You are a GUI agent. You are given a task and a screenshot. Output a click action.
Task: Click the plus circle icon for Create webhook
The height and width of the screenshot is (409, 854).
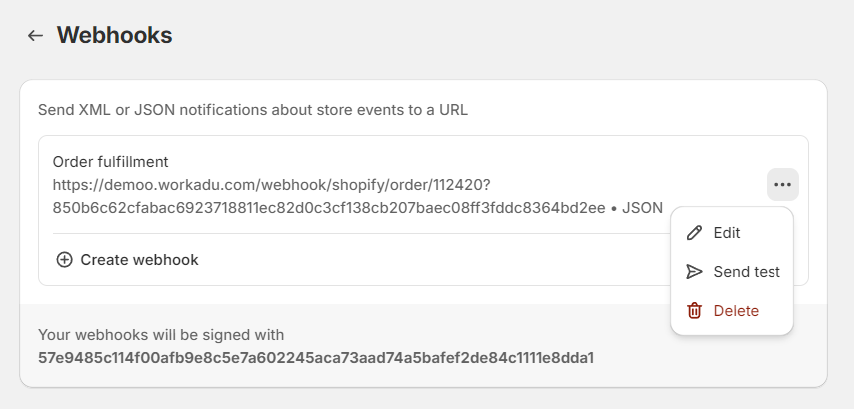point(64,260)
